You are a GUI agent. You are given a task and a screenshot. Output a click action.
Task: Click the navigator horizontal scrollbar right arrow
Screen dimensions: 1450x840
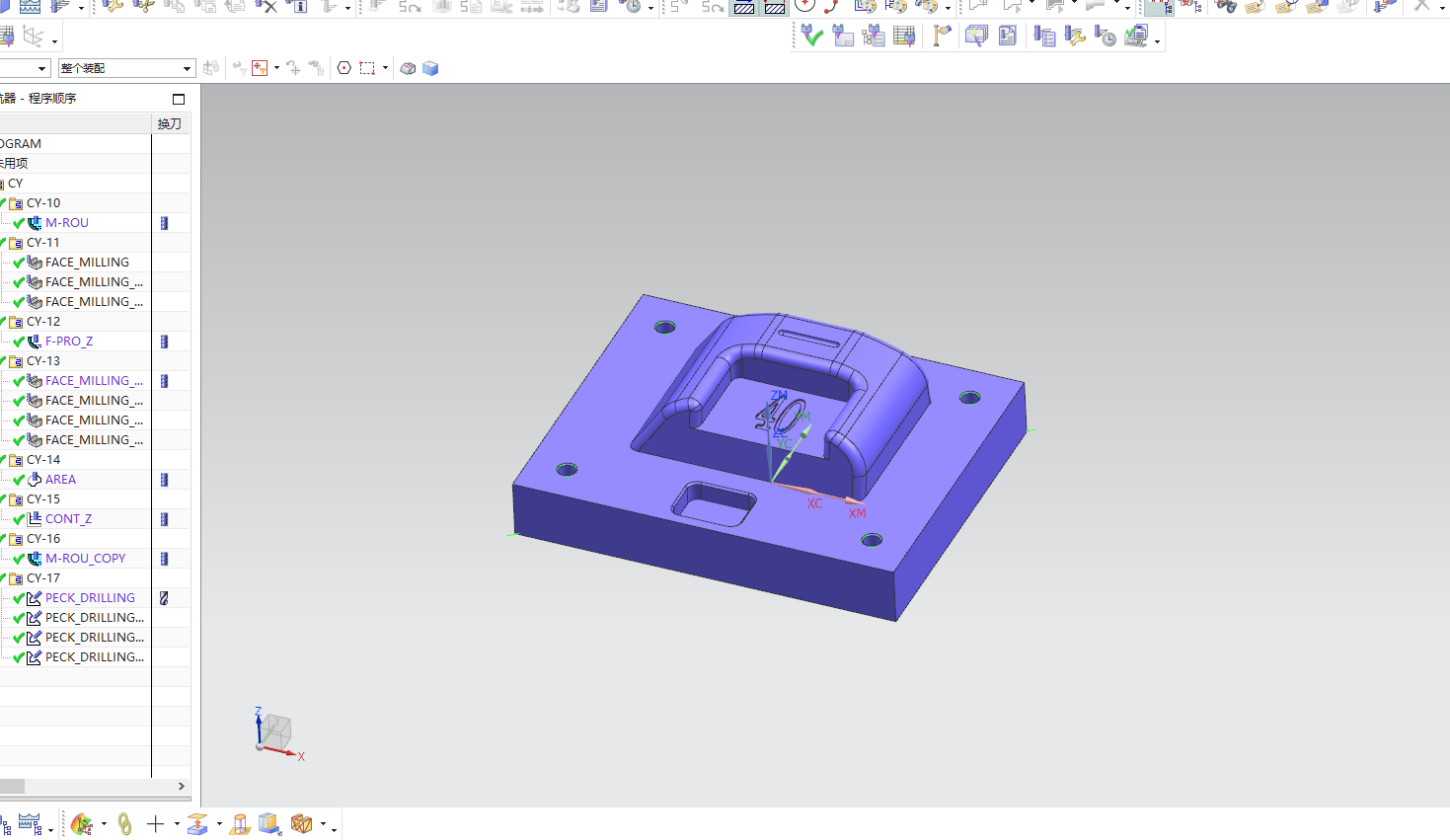pos(181,787)
